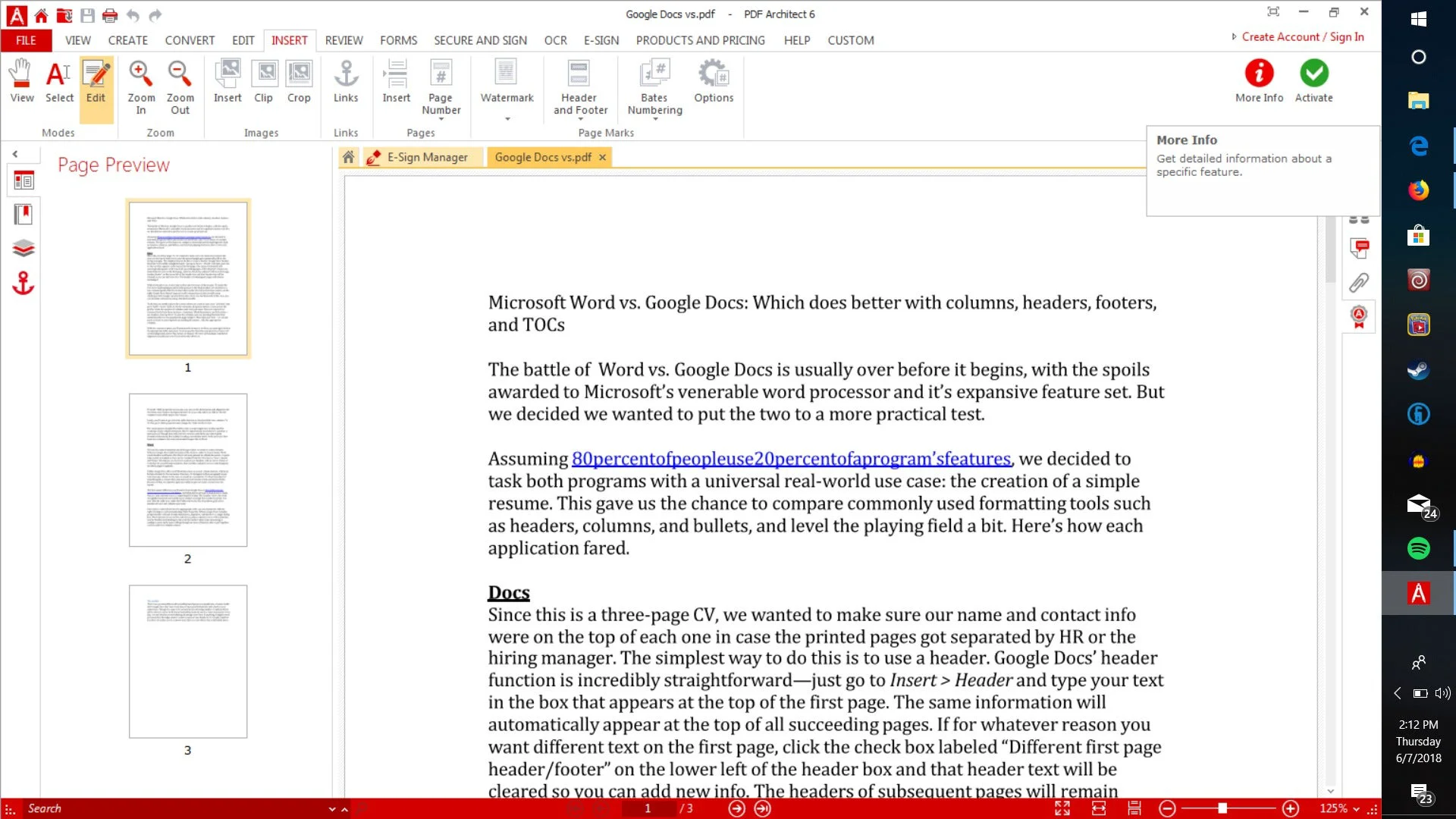The image size is (1456, 819).
Task: Go to the next page arrow
Action: (736, 808)
